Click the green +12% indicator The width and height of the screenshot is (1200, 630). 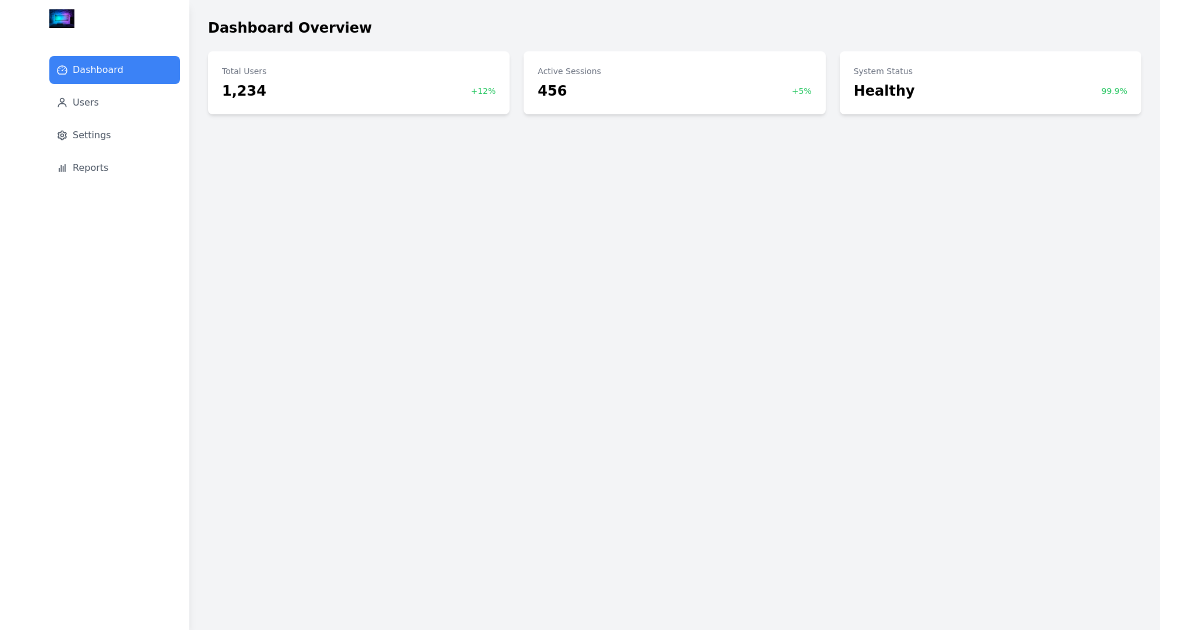[483, 91]
